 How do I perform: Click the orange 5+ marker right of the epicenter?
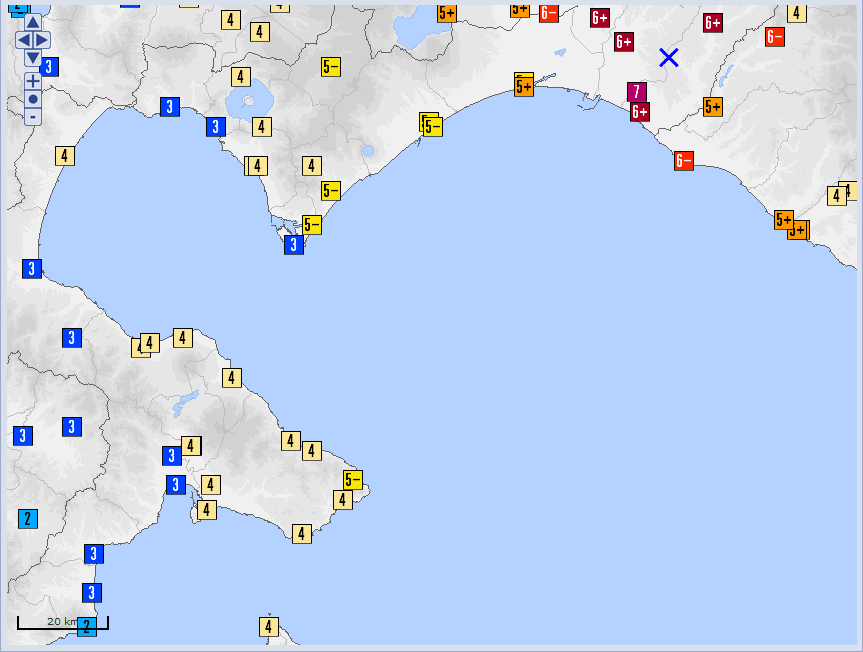[x=713, y=106]
